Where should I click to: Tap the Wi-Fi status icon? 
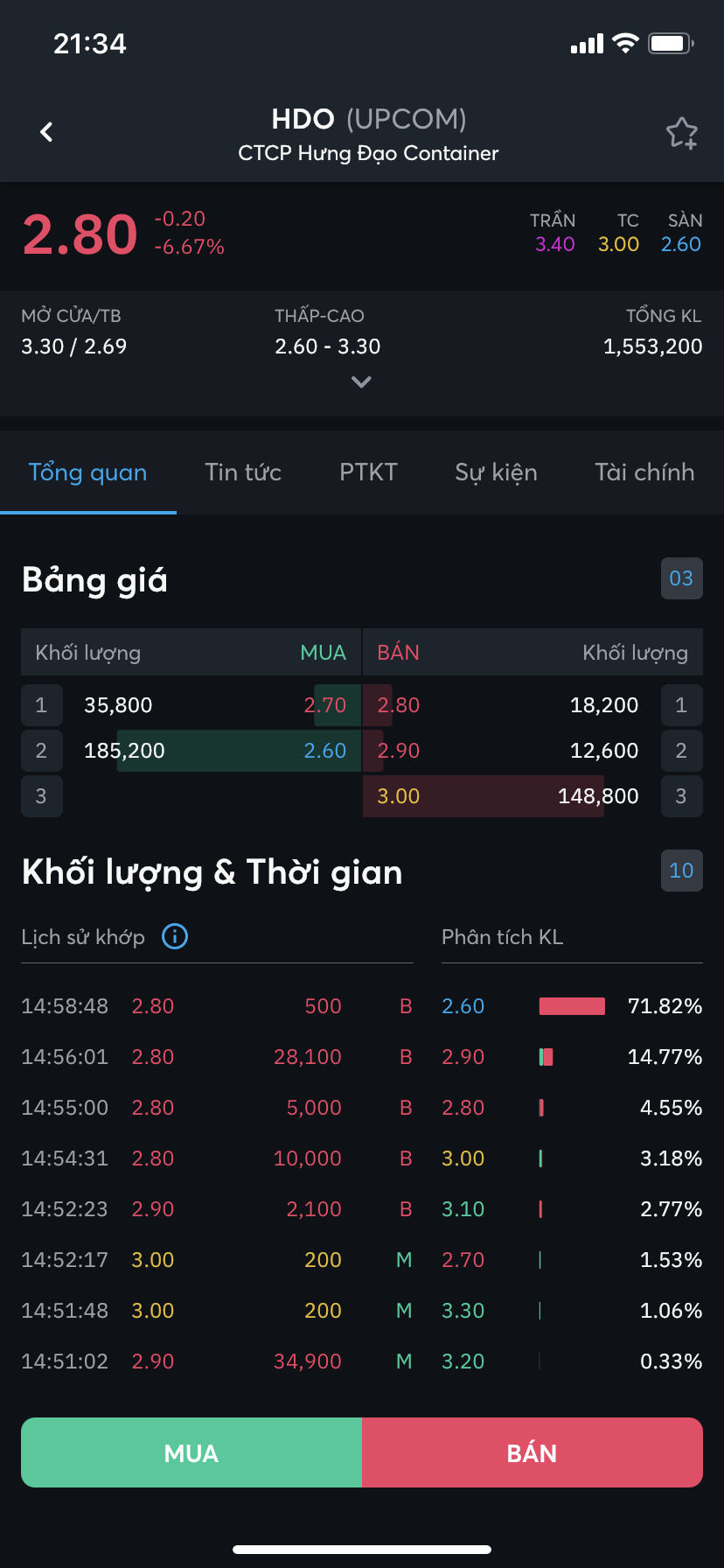tap(625, 43)
